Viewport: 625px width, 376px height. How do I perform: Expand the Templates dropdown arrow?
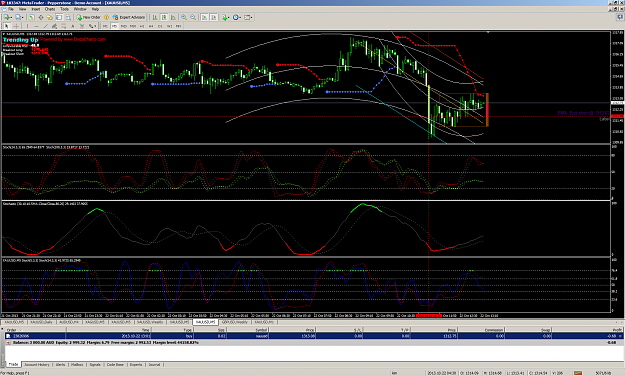252,18
